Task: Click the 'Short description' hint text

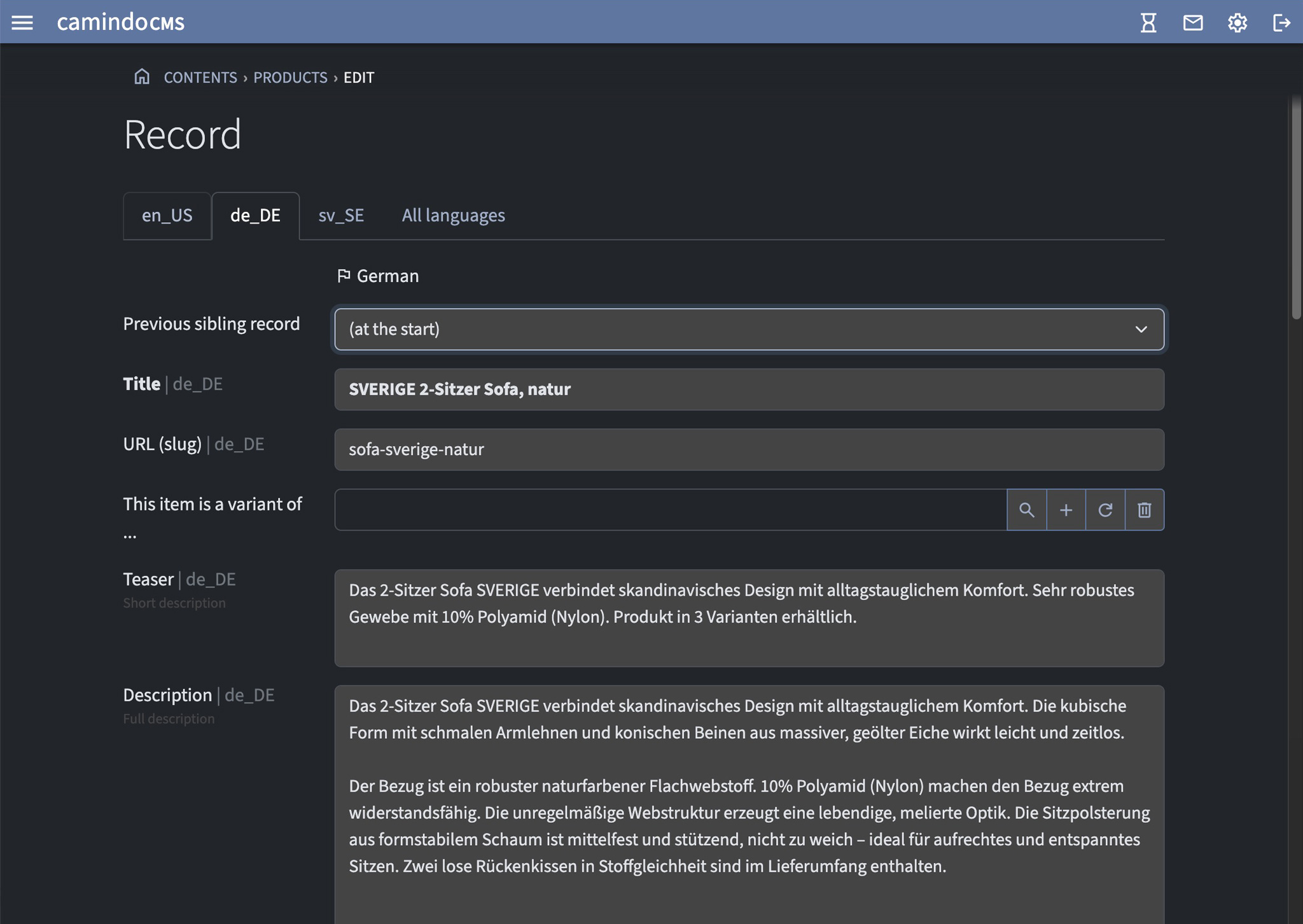Action: [x=174, y=603]
